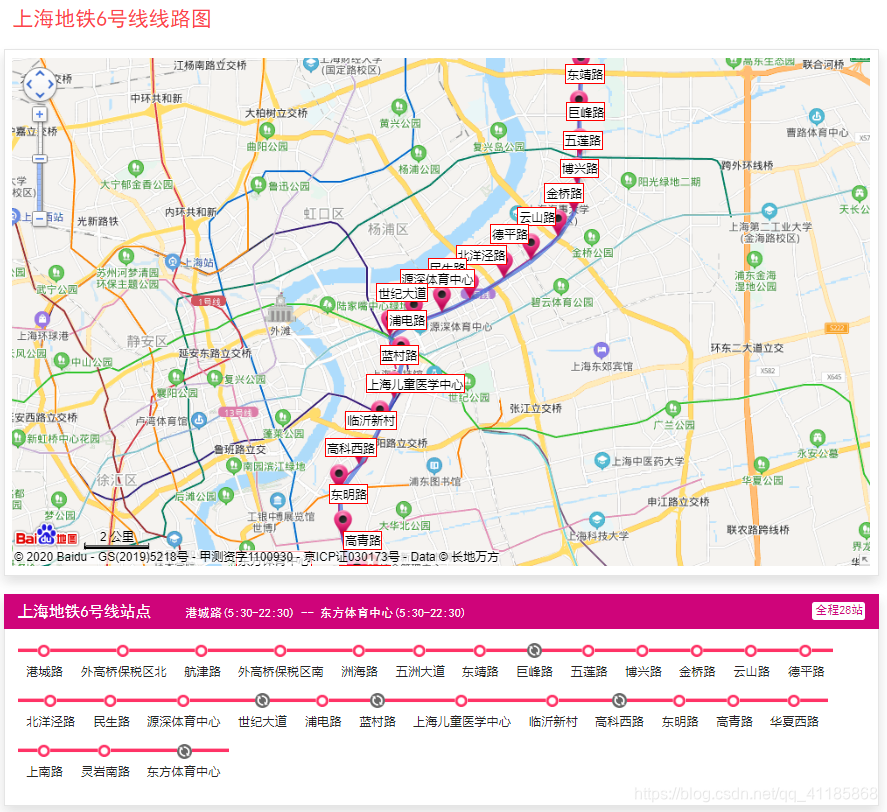Zoom in with the plus button
887x812 pixels.
tap(39, 114)
